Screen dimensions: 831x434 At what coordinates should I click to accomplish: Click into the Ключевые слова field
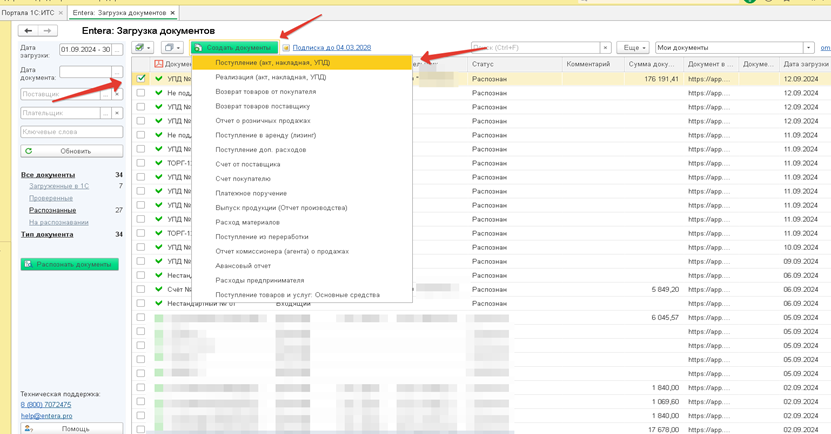[x=72, y=132]
